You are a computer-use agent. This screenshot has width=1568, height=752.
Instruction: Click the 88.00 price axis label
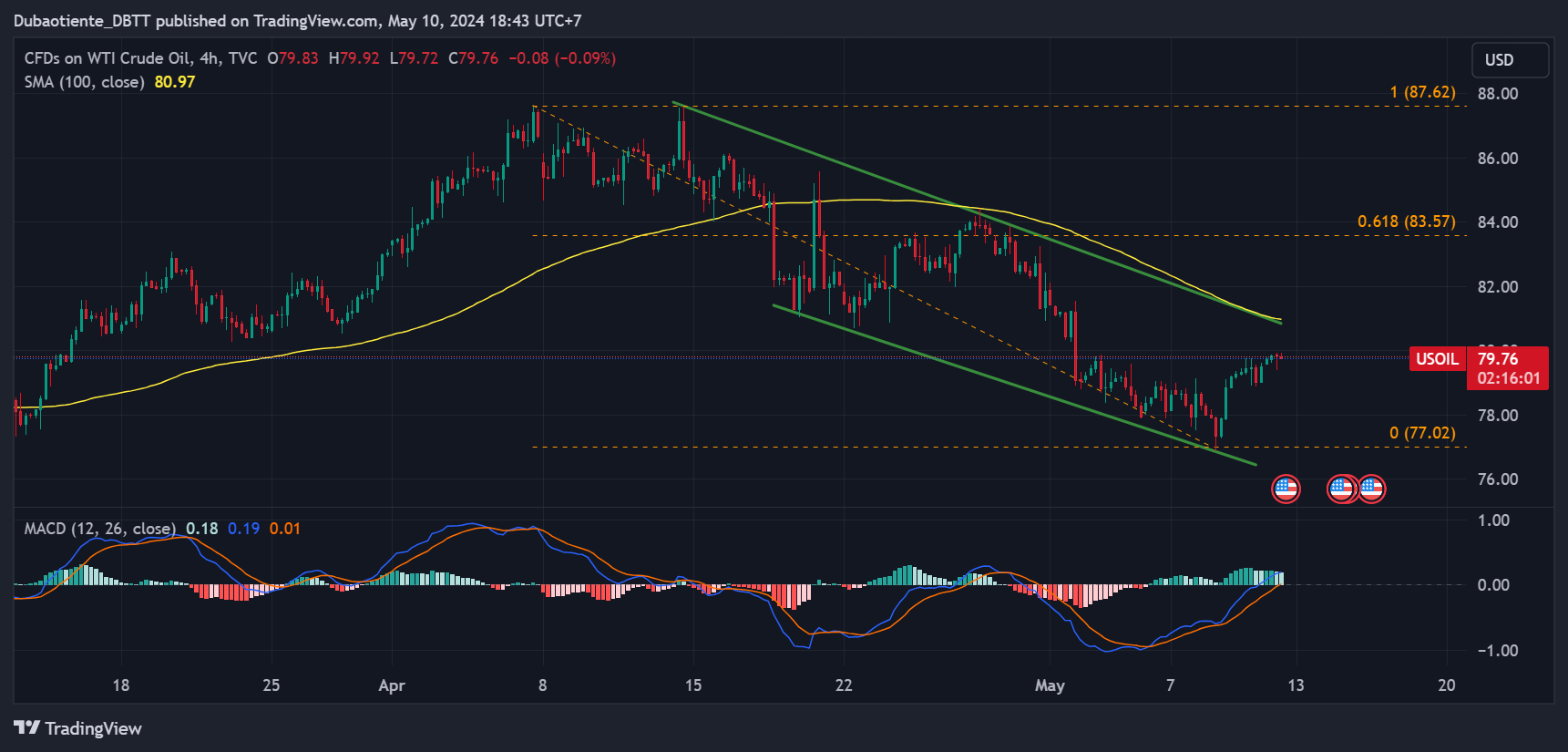(x=1498, y=94)
